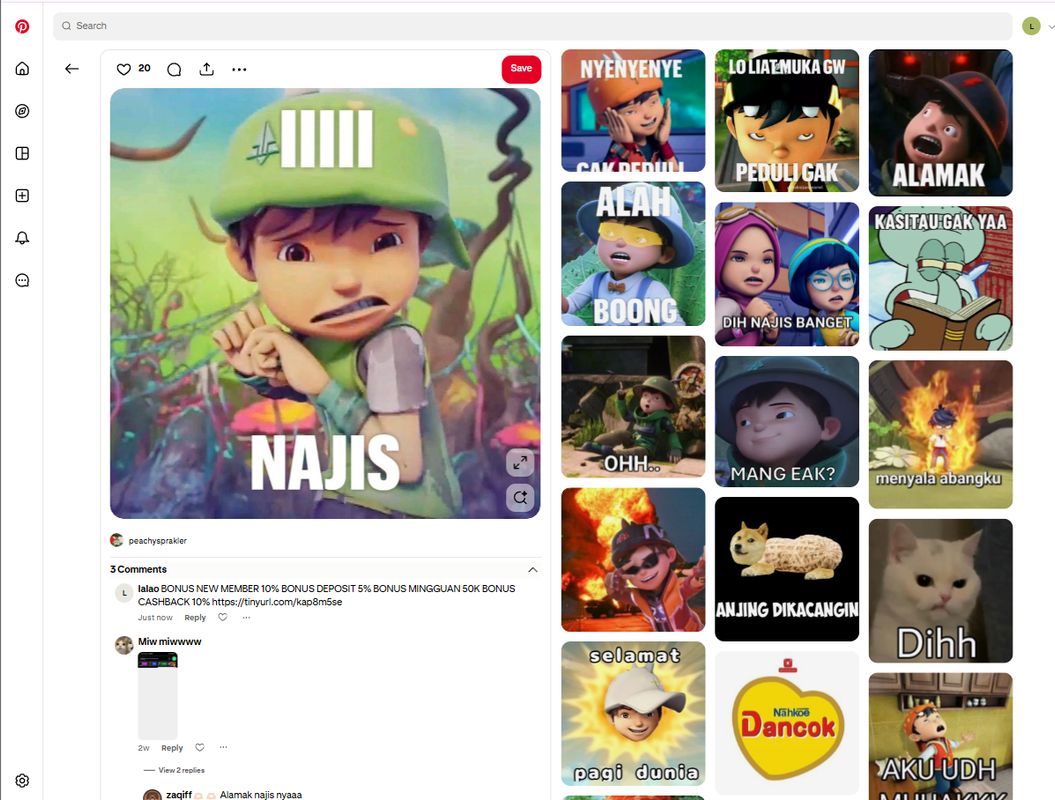Like Miw miwwww's comment
1055x800 pixels.
[200, 748]
